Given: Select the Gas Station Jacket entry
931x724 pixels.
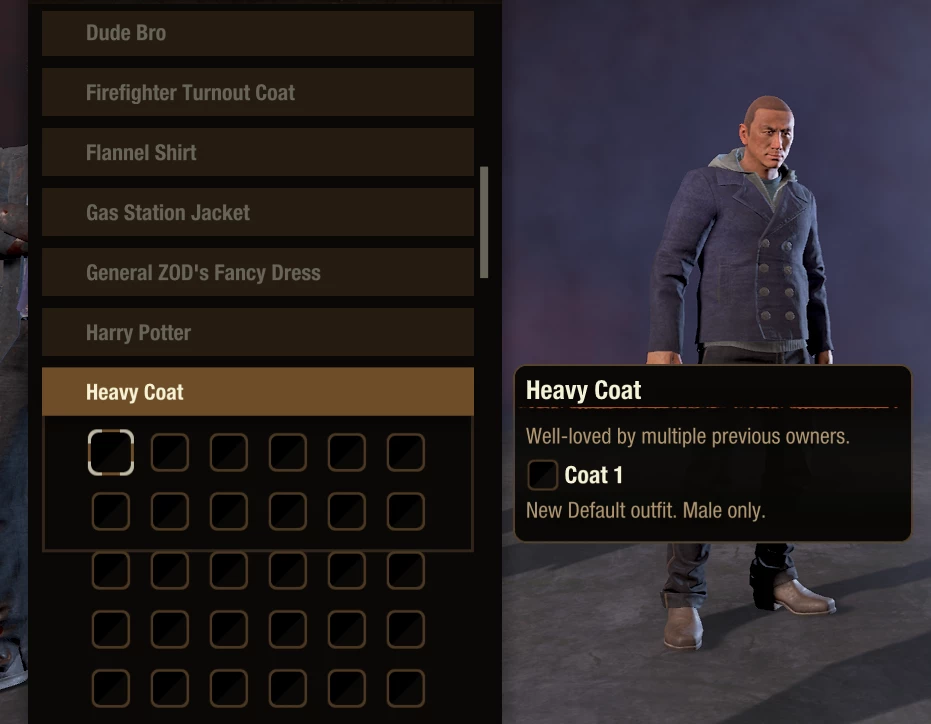Looking at the screenshot, I should coord(258,213).
